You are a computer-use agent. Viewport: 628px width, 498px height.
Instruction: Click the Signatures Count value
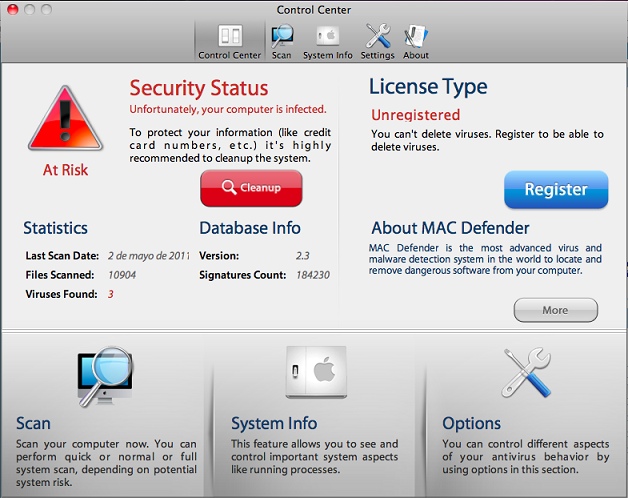[312, 274]
